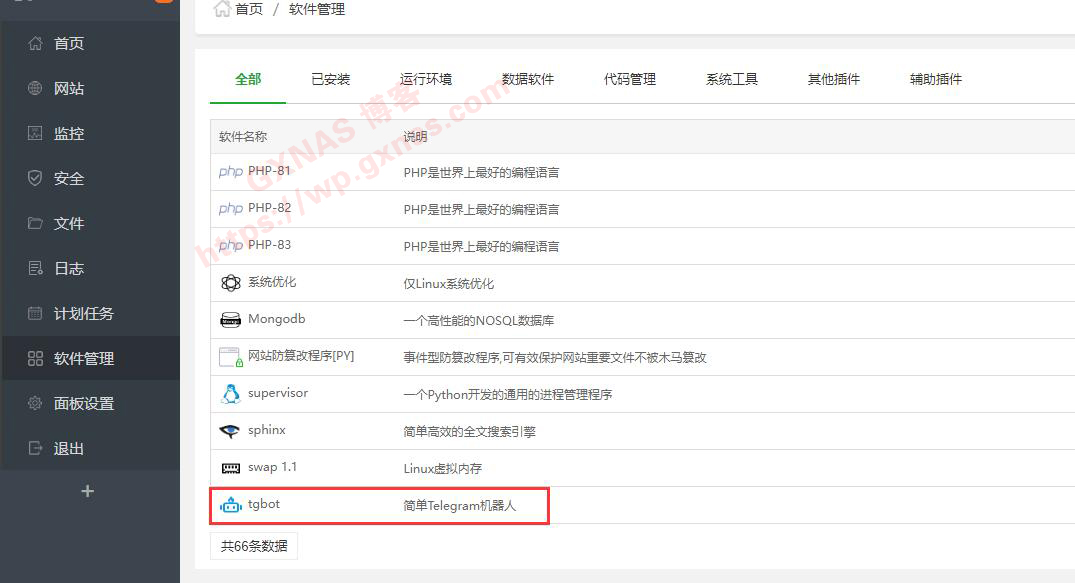Click the tgbot robot icon
The height and width of the screenshot is (583, 1075).
click(231, 505)
